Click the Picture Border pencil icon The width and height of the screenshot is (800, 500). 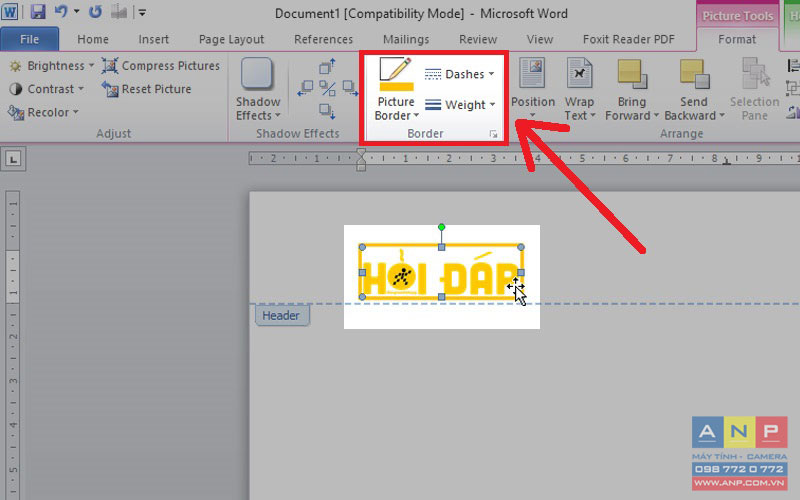pos(396,73)
